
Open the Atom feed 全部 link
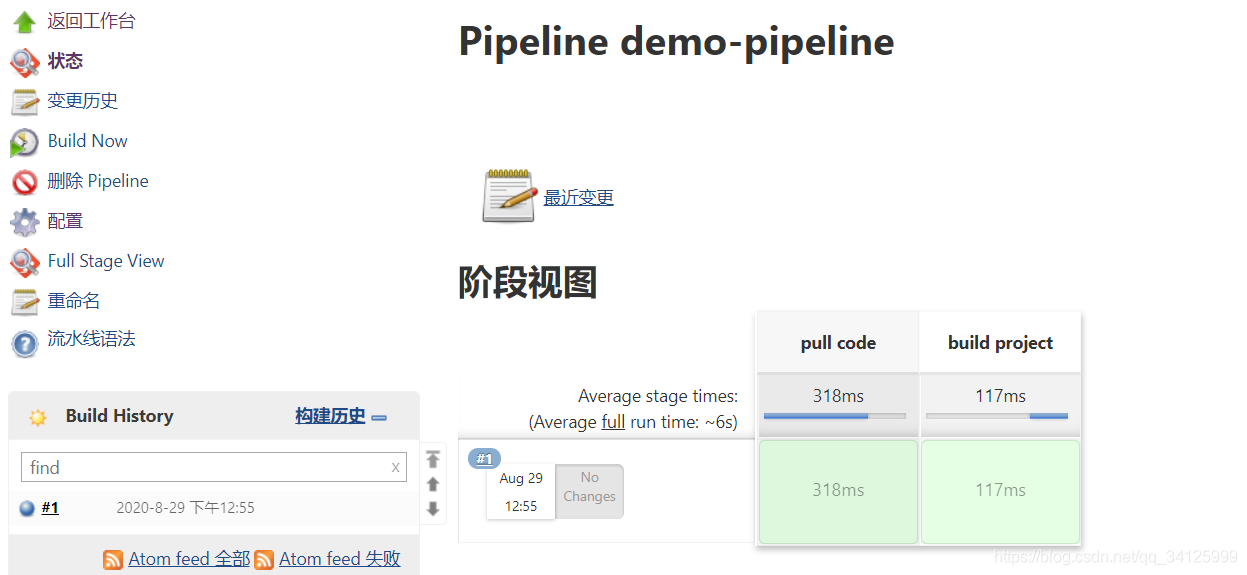[x=189, y=559]
